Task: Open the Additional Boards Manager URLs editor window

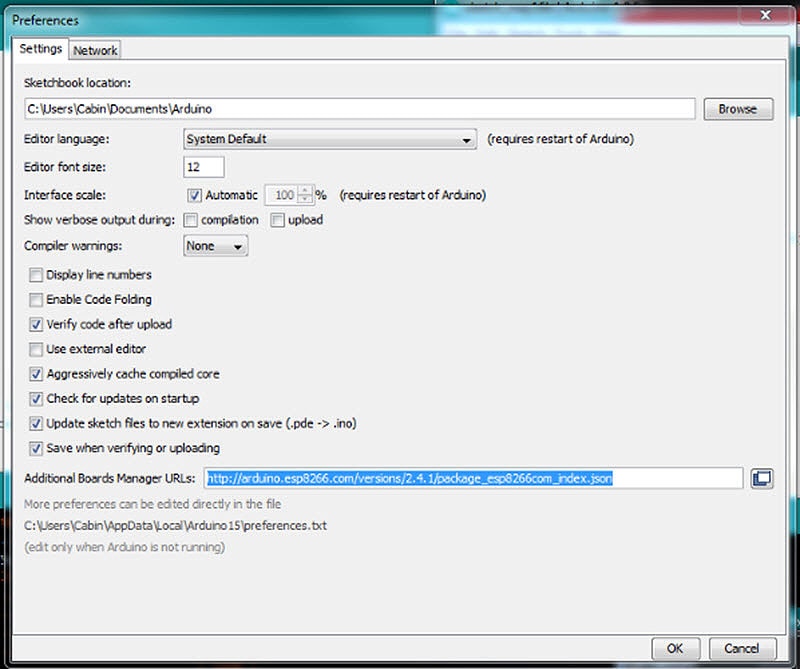Action: coord(760,478)
